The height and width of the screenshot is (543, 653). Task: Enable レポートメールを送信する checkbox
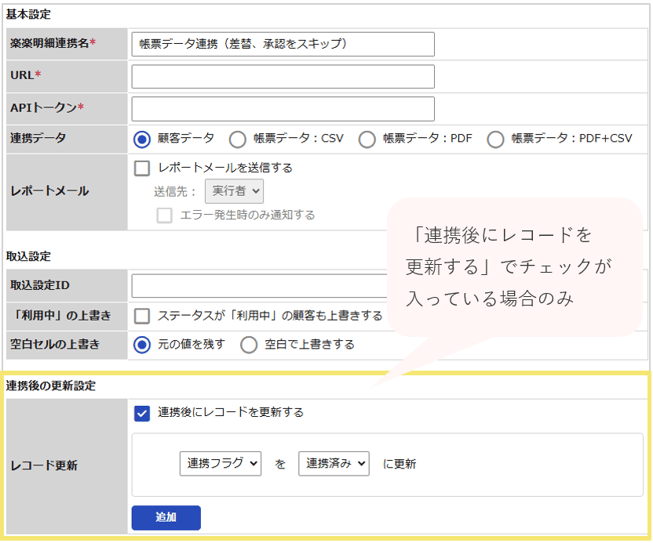coord(142,168)
